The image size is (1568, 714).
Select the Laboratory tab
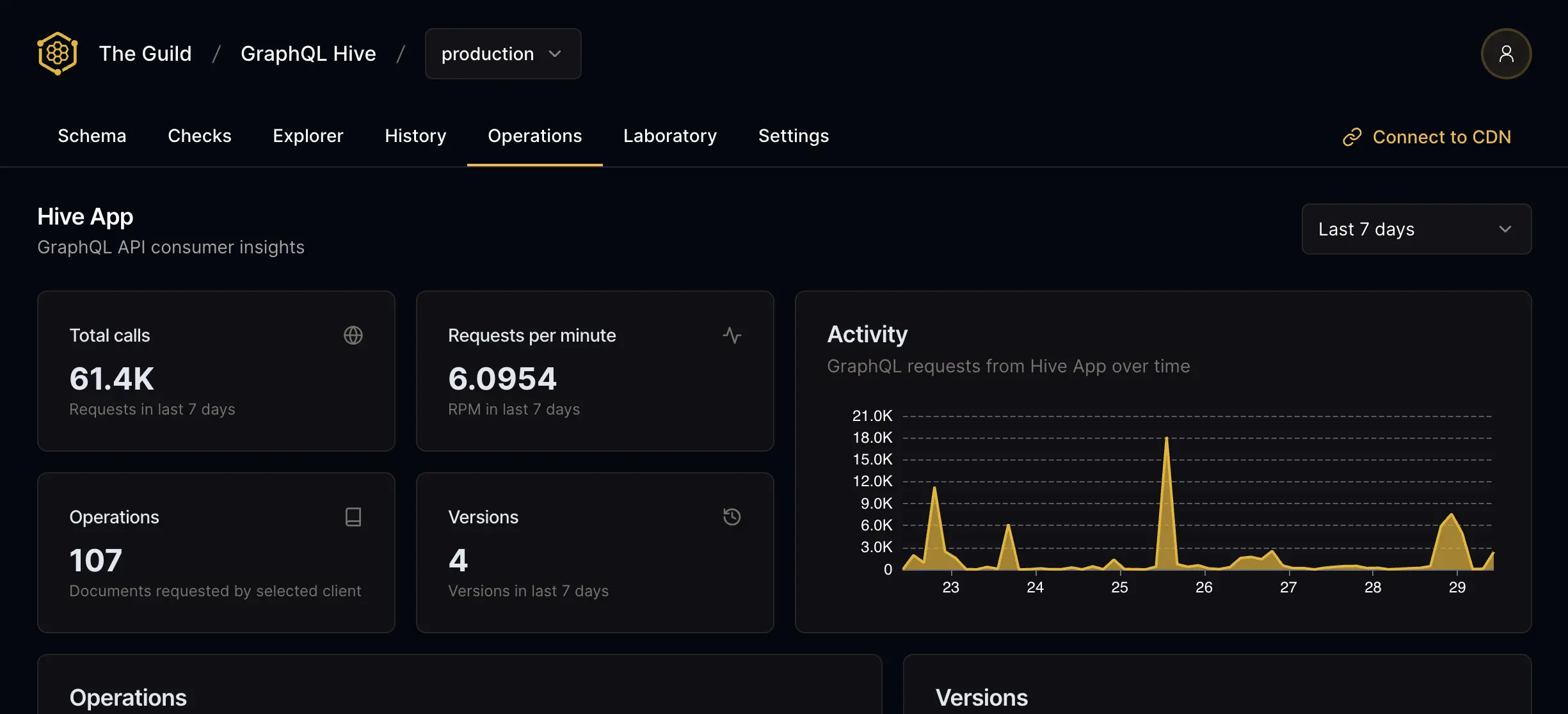point(670,136)
